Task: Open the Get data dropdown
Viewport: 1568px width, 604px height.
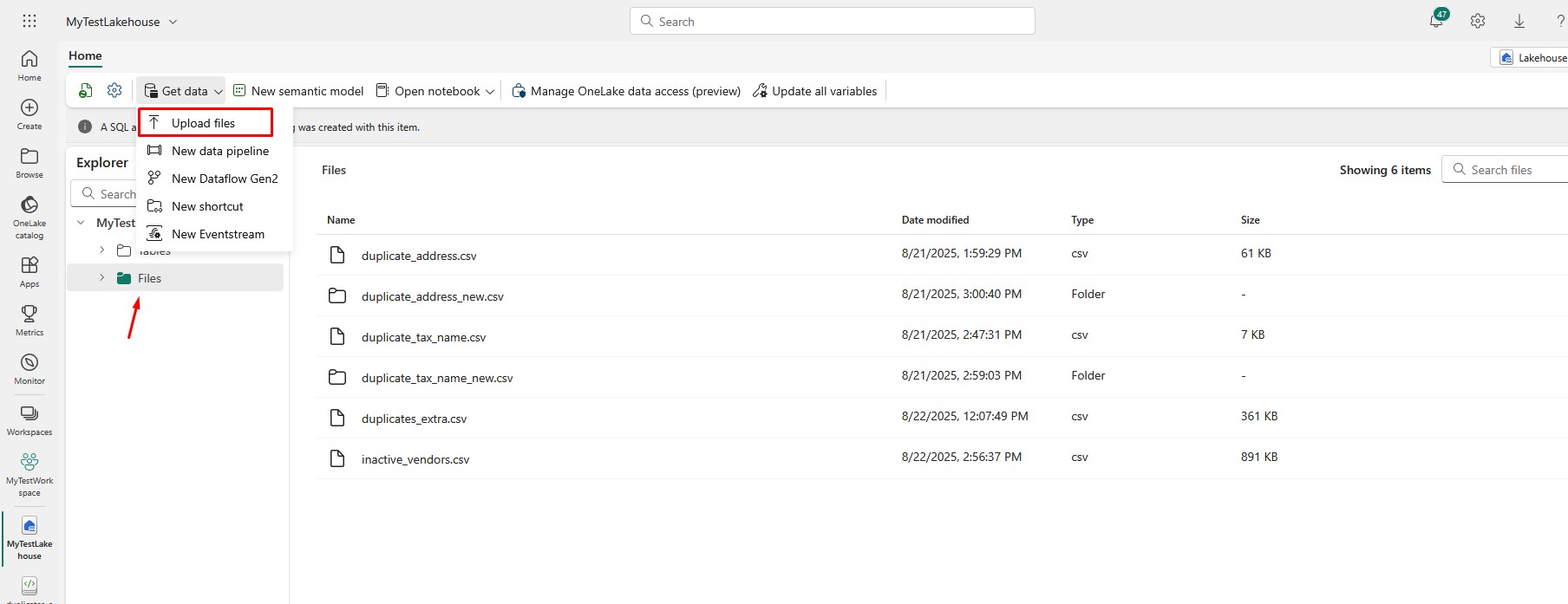Action: coord(182,91)
